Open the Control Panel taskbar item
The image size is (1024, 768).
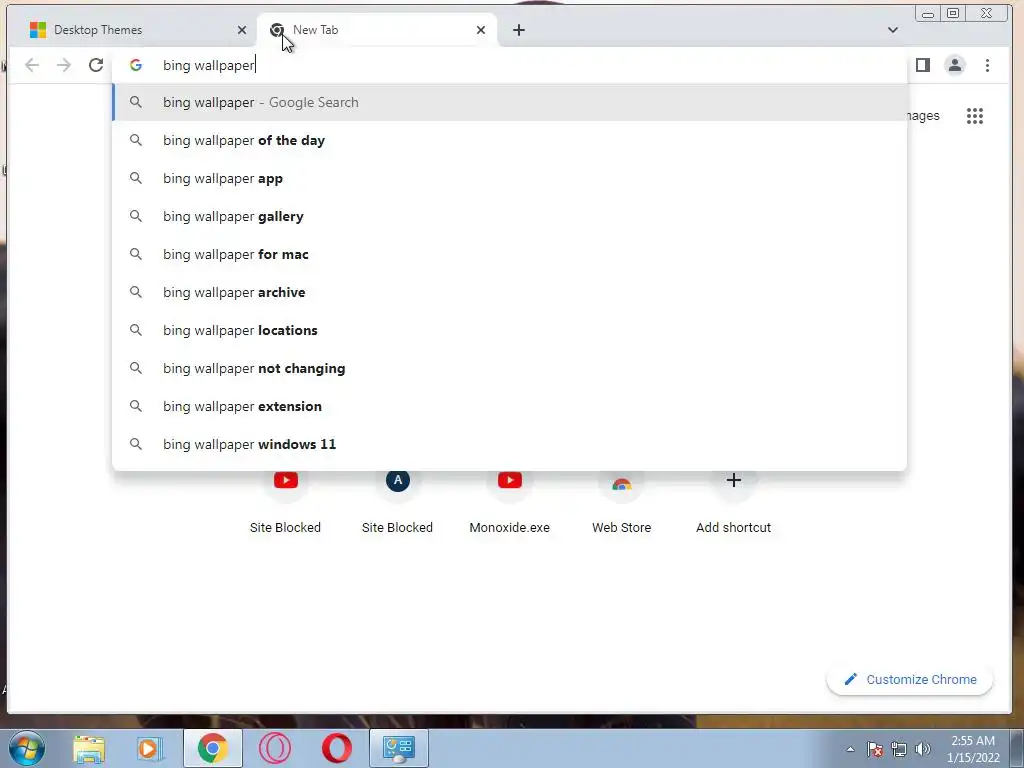[399, 748]
